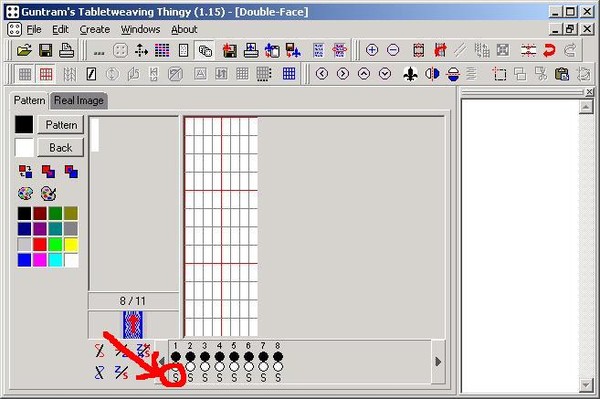The width and height of the screenshot is (600, 399).
Task: Click the circled up arrow icon
Action: tap(364, 73)
